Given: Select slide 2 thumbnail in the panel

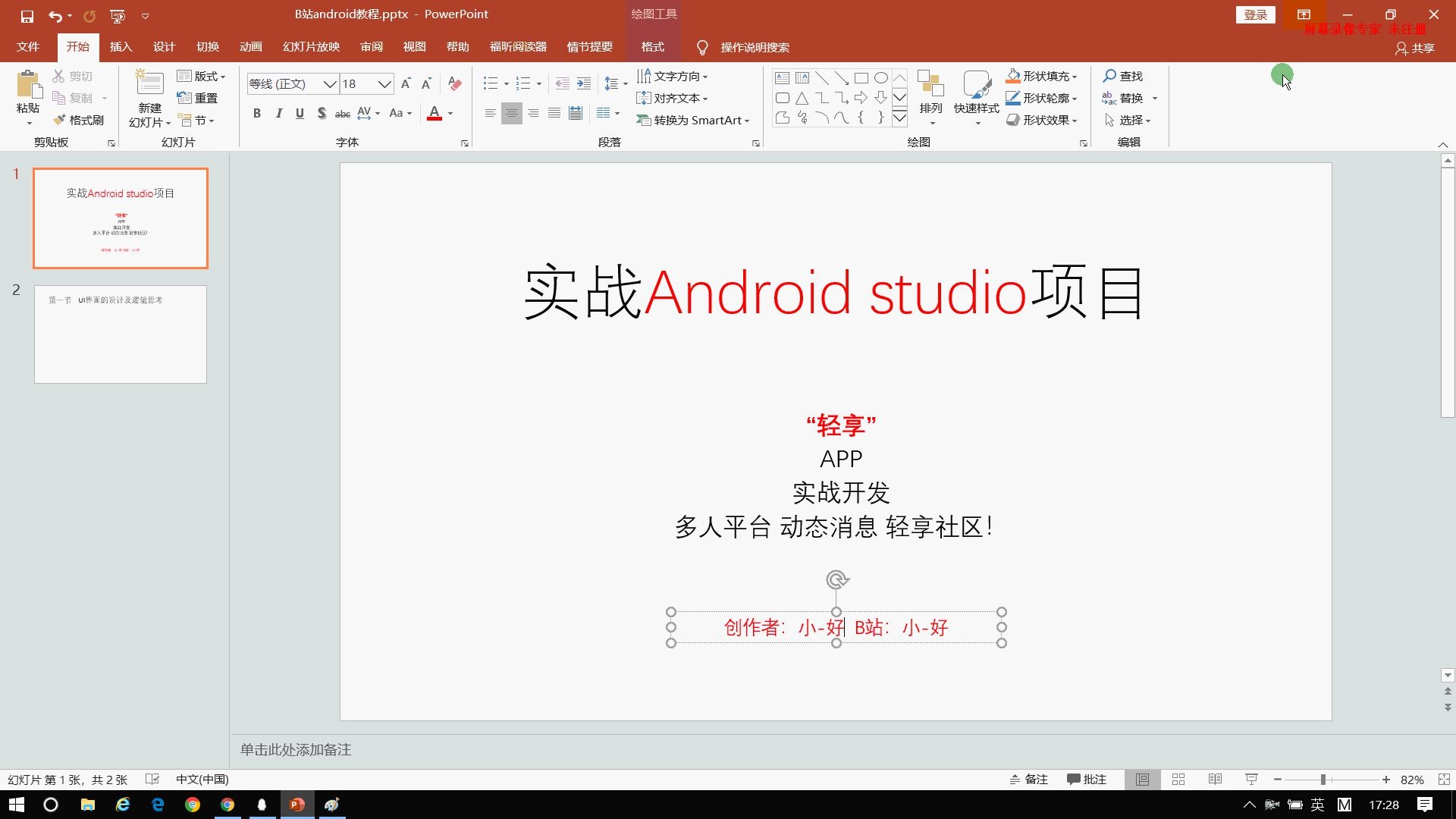Looking at the screenshot, I should [121, 334].
